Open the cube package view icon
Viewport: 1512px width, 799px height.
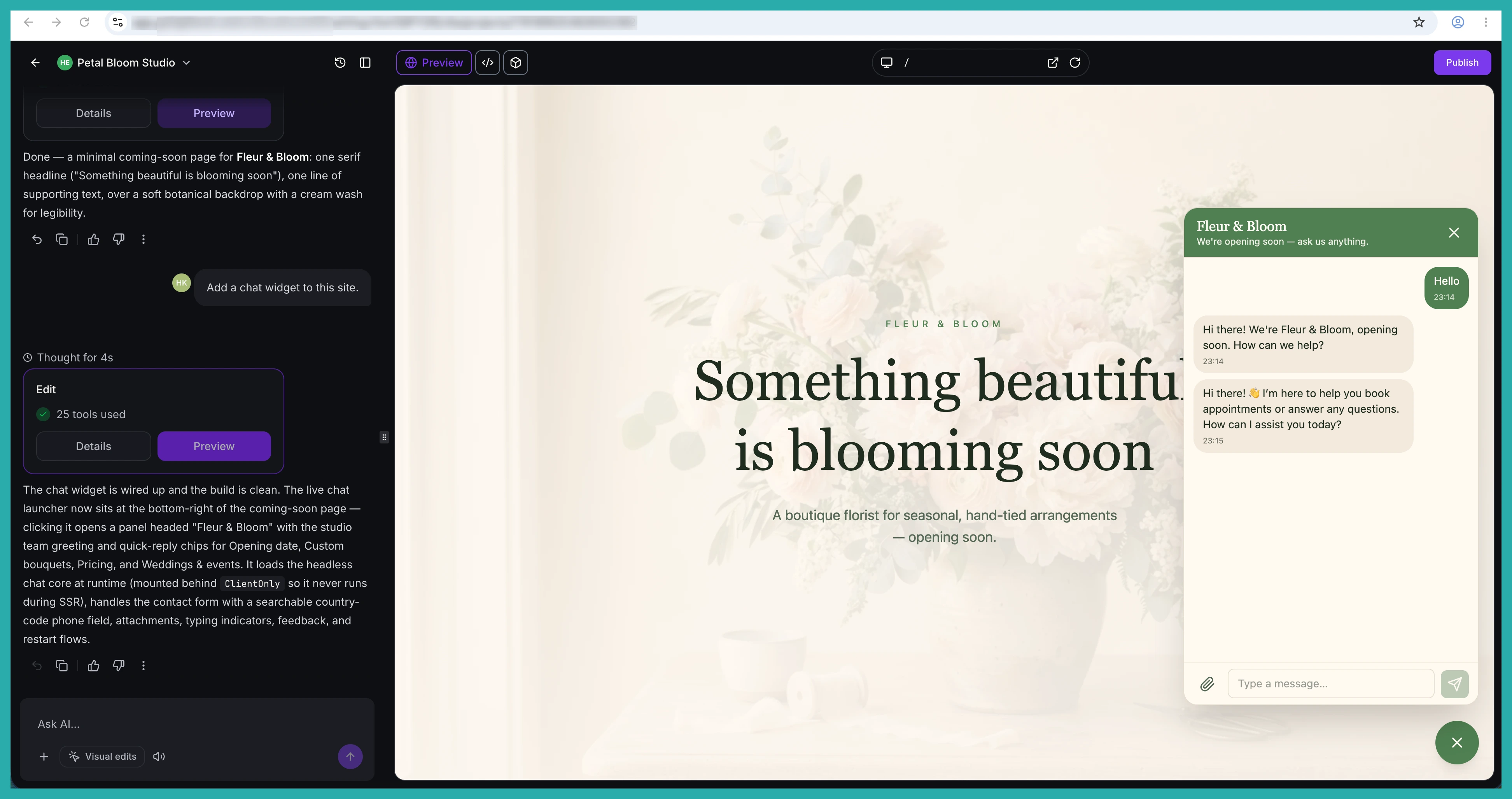pyautogui.click(x=516, y=63)
